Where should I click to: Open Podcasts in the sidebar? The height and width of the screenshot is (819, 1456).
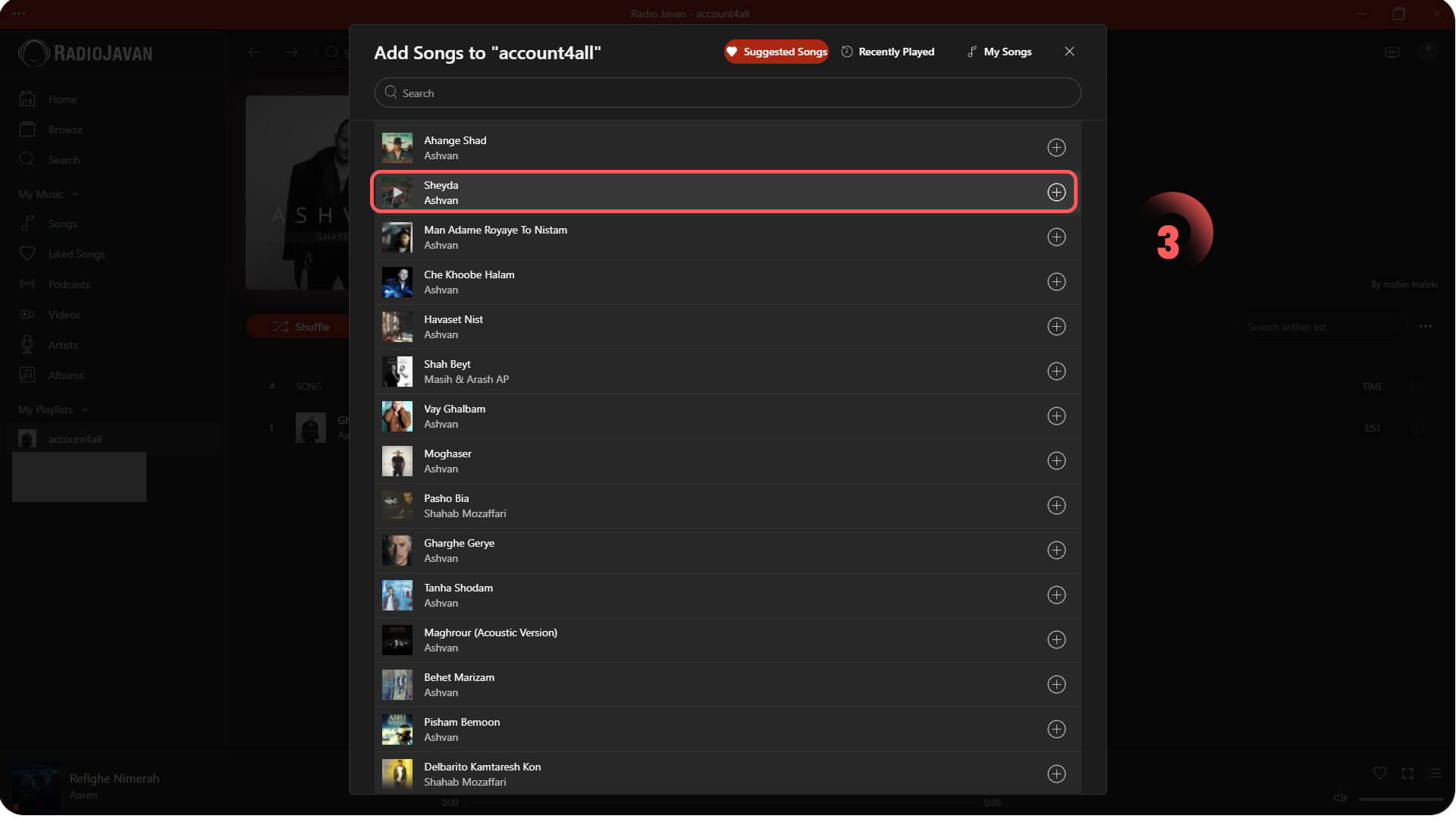pyautogui.click(x=55, y=284)
